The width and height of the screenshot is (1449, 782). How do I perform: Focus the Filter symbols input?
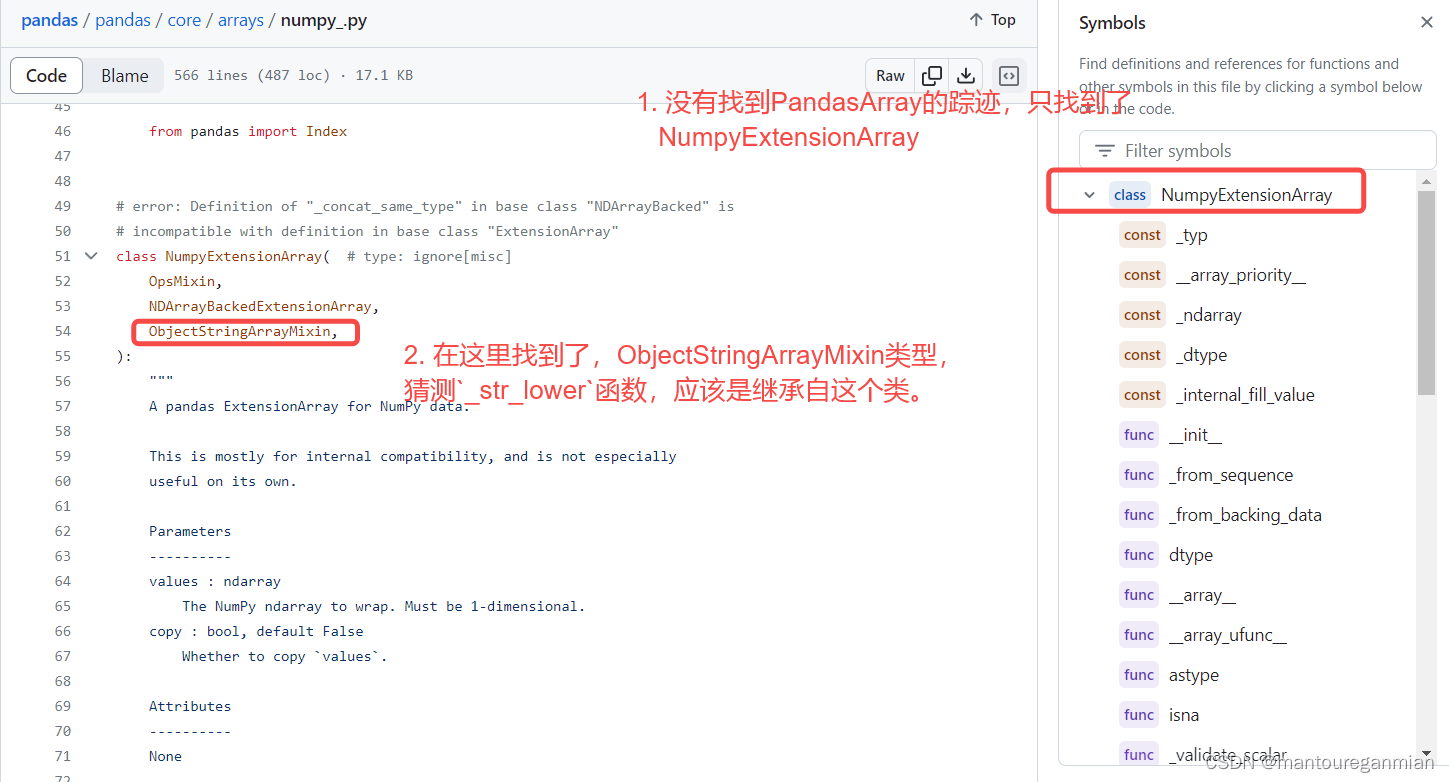click(x=1258, y=151)
